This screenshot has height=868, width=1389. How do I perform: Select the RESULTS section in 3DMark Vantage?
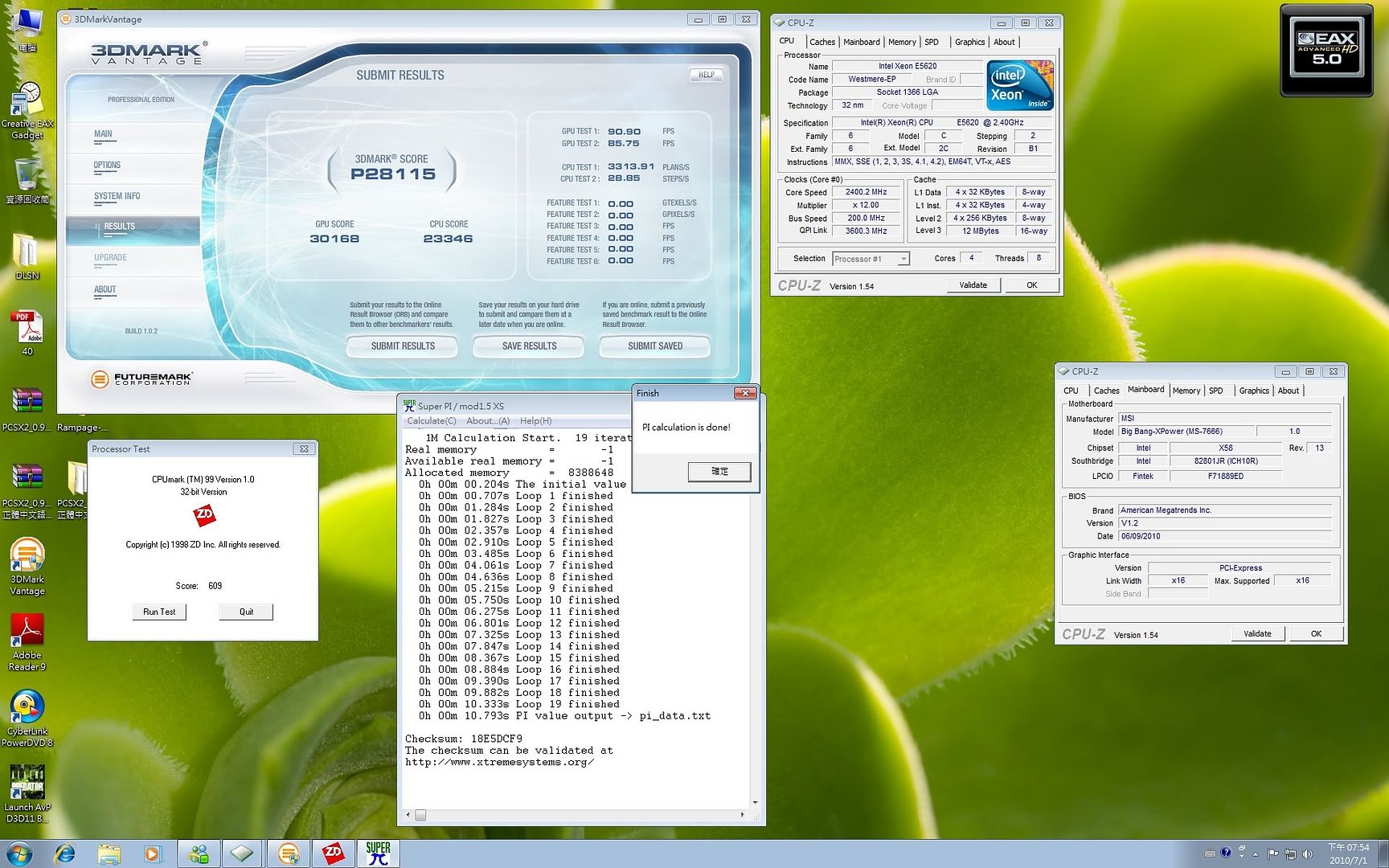coord(119,227)
